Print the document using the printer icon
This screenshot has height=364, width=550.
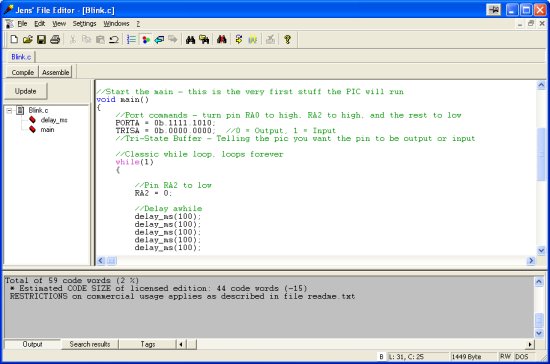pos(55,39)
